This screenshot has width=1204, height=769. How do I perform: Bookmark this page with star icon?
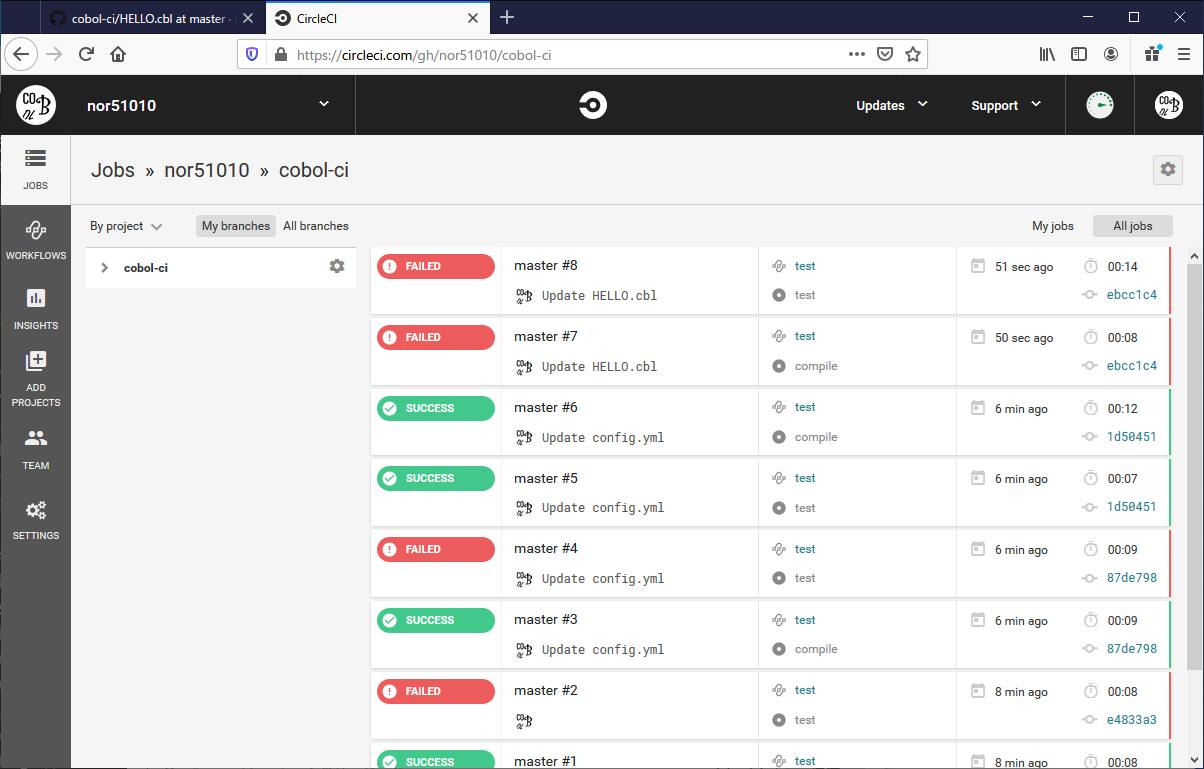point(912,54)
